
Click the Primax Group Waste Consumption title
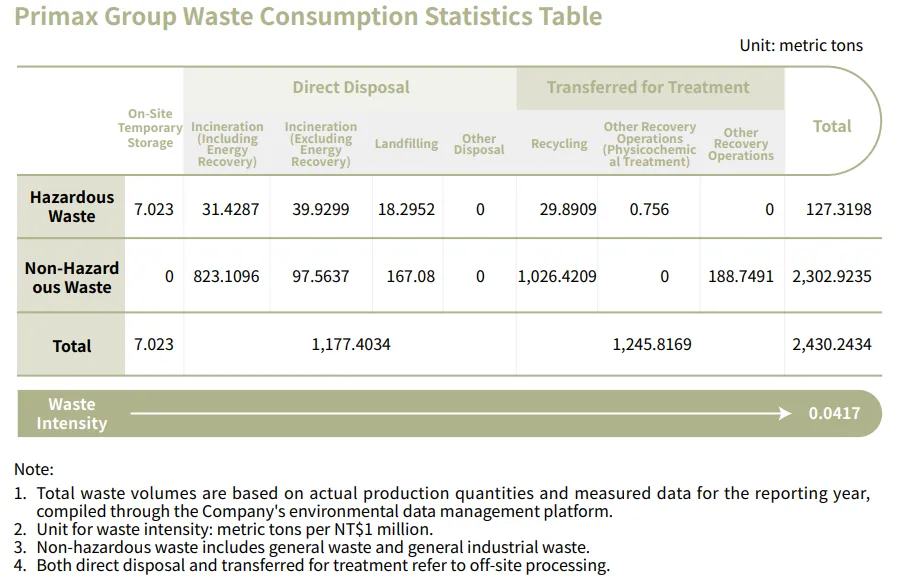tap(308, 17)
